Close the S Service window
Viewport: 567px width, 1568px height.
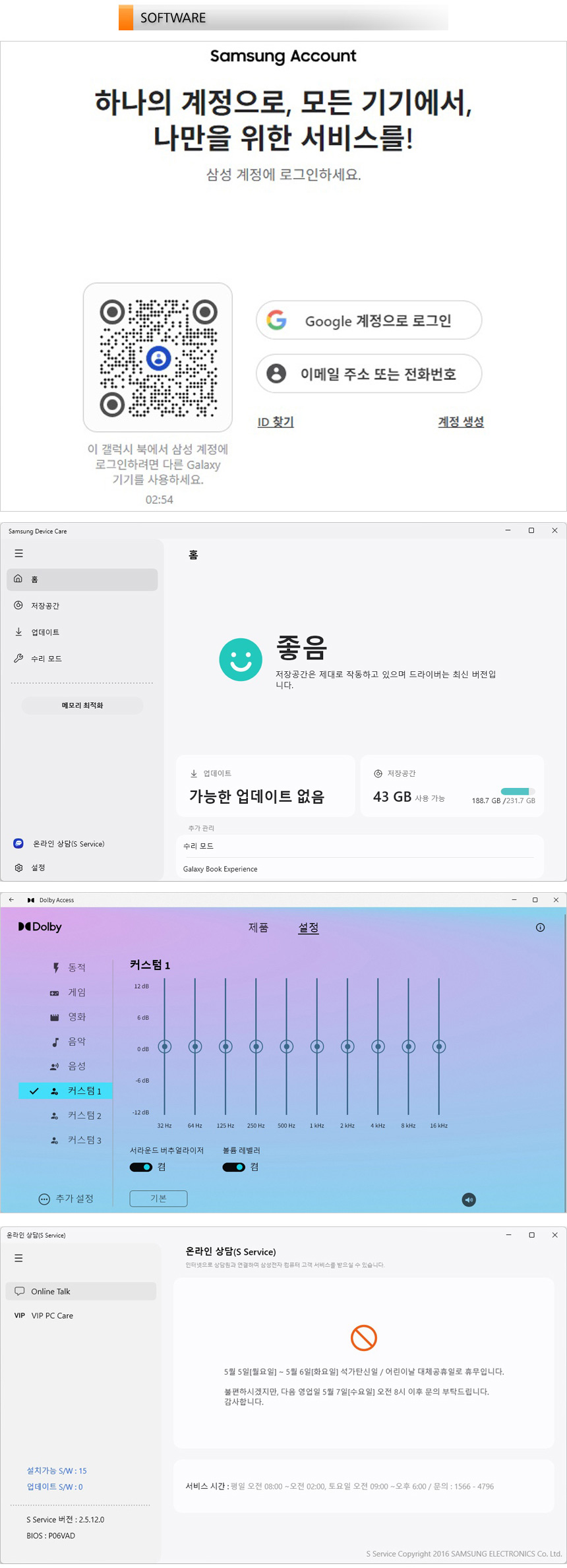(x=554, y=1235)
